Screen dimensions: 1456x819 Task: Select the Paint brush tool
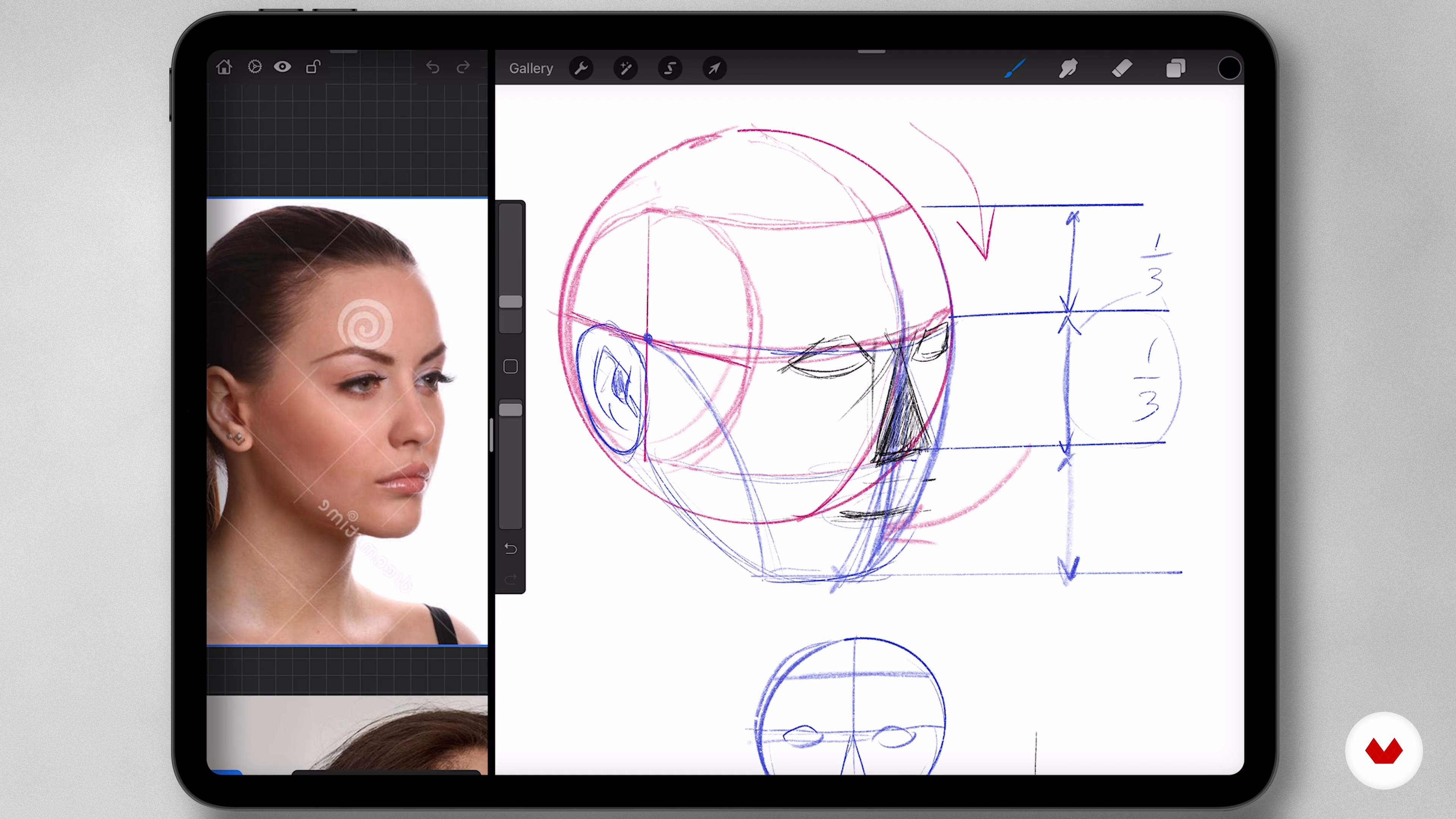[1015, 68]
